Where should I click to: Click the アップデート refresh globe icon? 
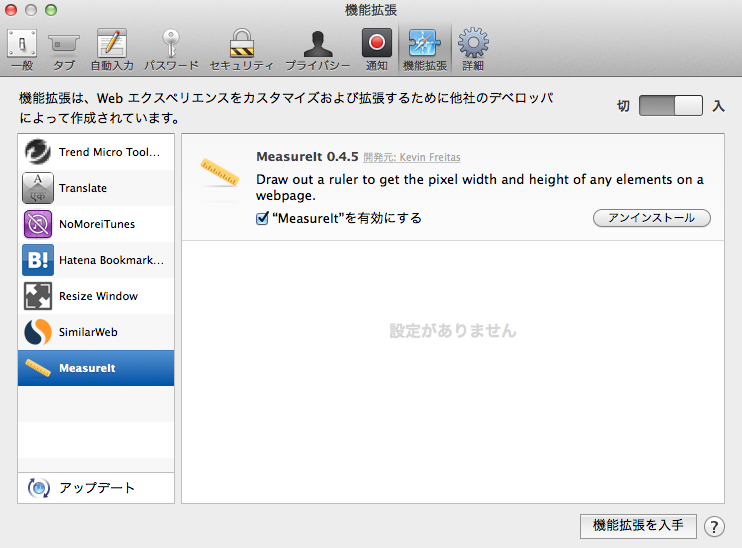38,487
